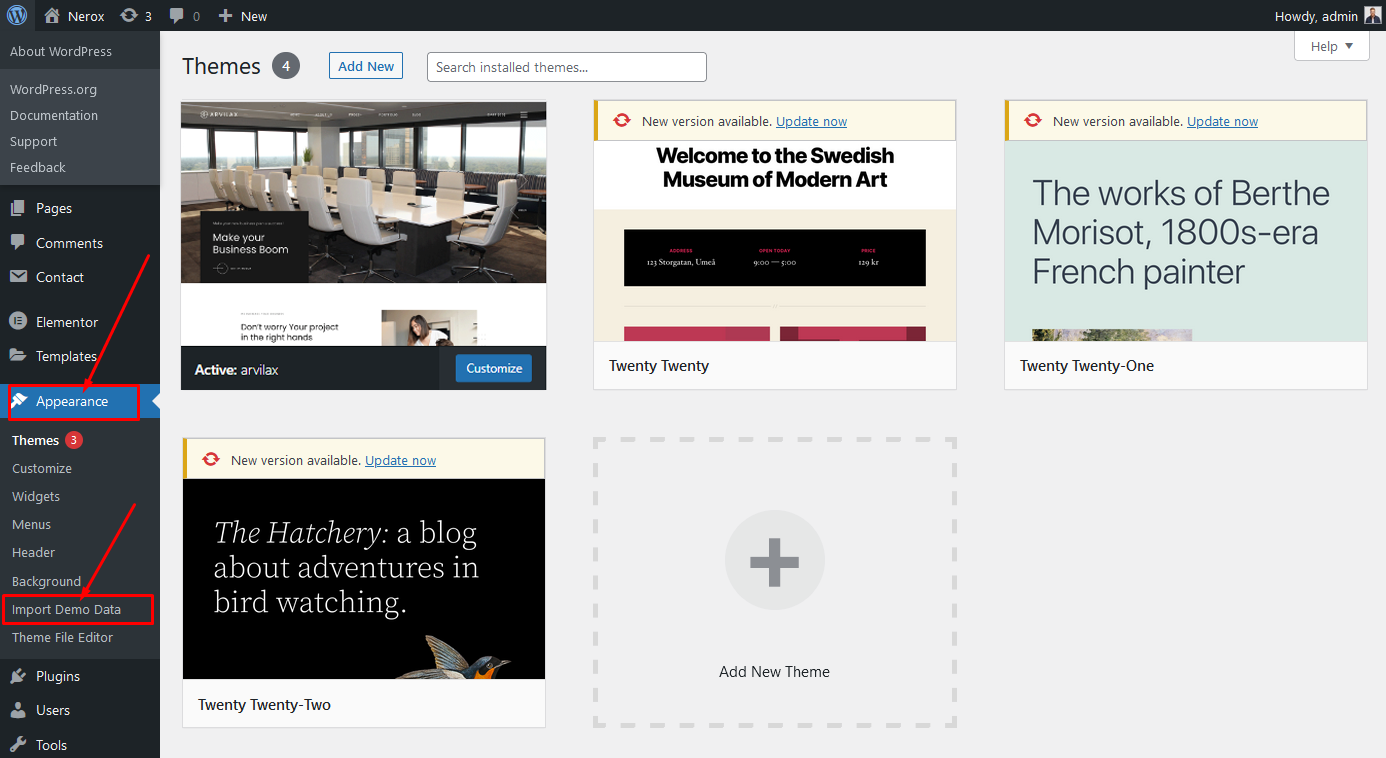Viewport: 1386px width, 758px height.
Task: Click the update icon on Twenty Twenty-Two notice
Action: coord(211,460)
